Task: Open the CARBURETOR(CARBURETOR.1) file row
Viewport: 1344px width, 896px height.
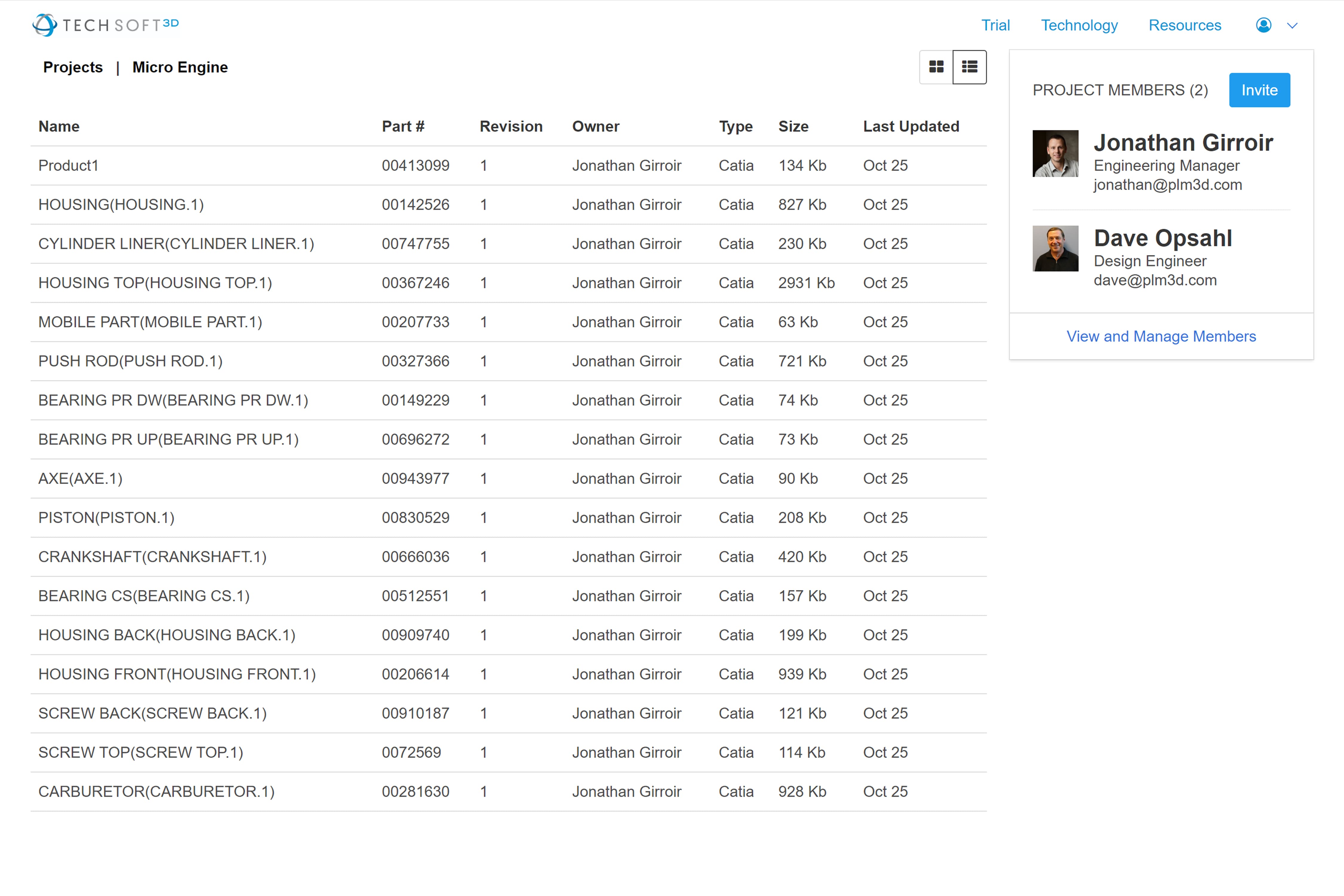Action: (157, 791)
